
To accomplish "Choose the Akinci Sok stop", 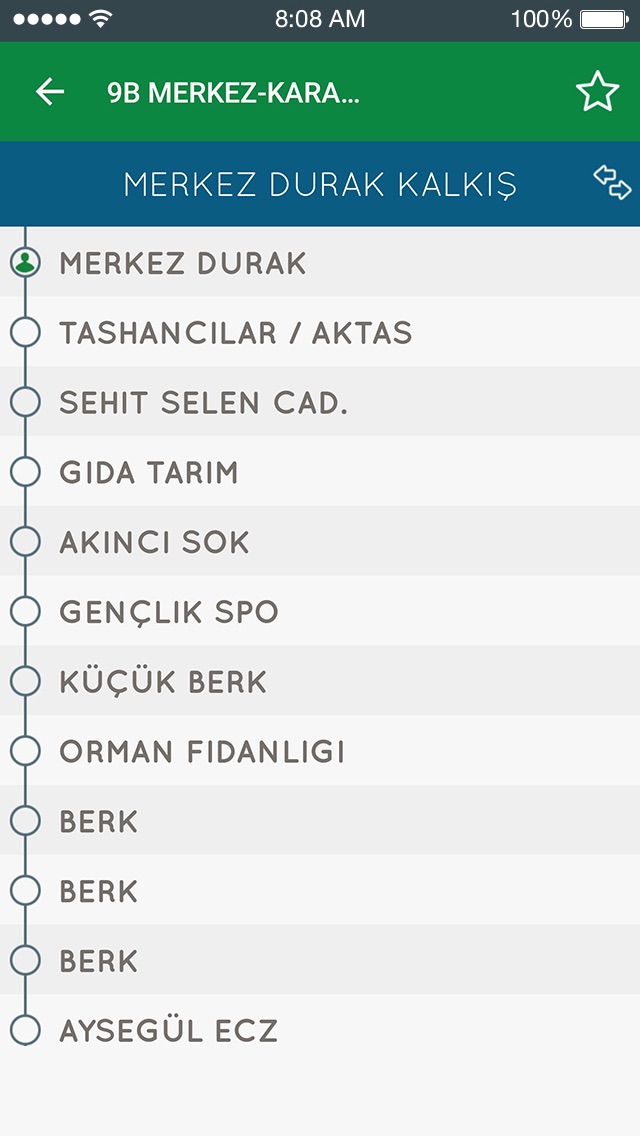I will (155, 542).
